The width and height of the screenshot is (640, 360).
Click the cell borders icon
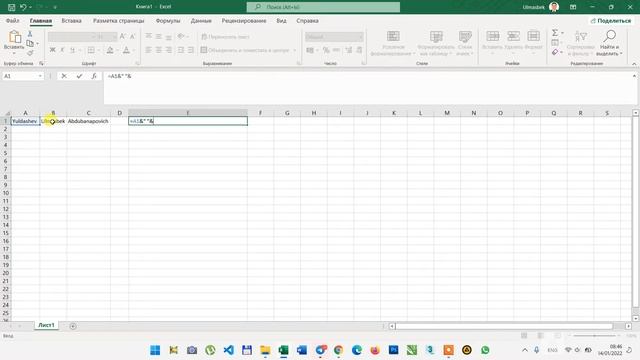tap(91, 50)
